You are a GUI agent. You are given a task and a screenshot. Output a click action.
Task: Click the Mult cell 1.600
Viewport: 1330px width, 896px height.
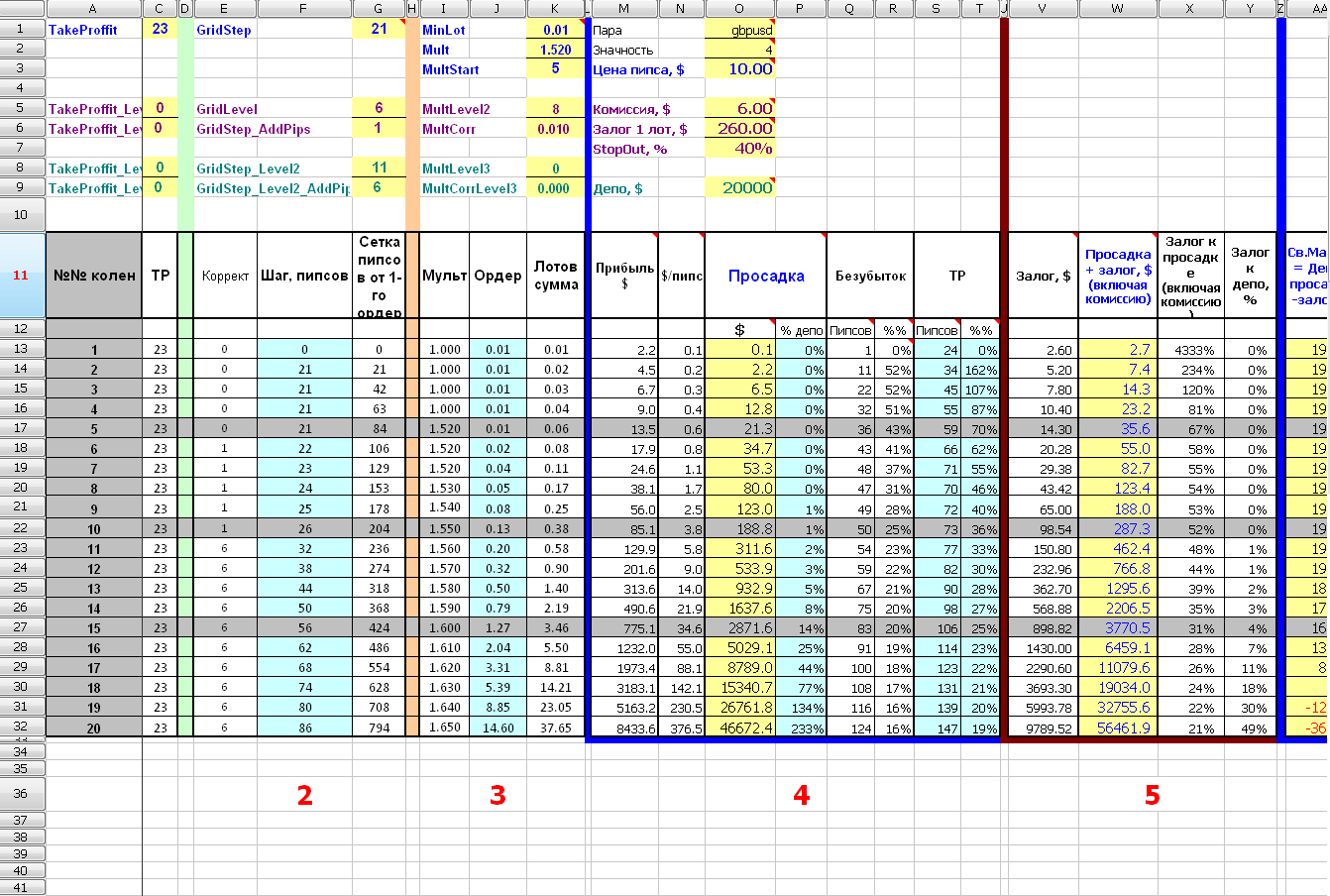point(445,627)
